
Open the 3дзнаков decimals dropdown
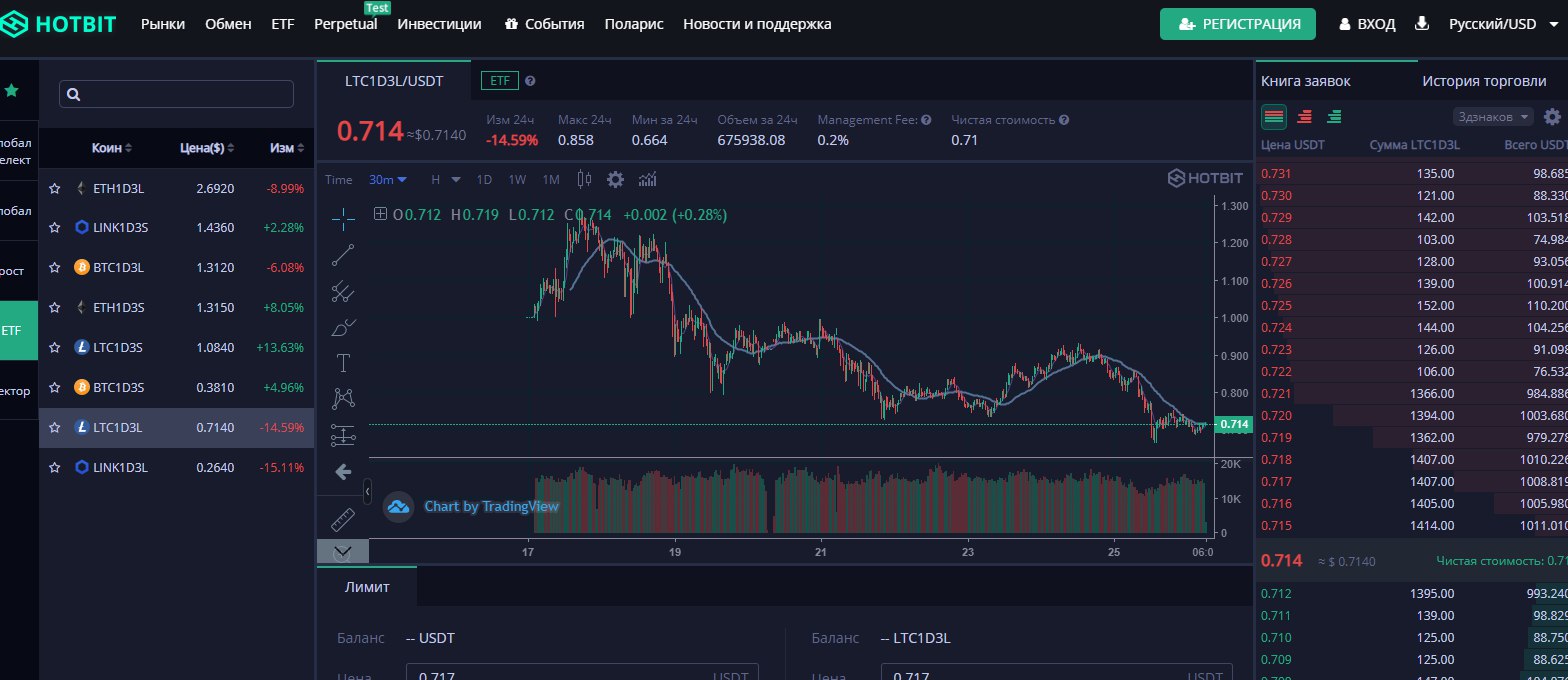(x=1493, y=117)
